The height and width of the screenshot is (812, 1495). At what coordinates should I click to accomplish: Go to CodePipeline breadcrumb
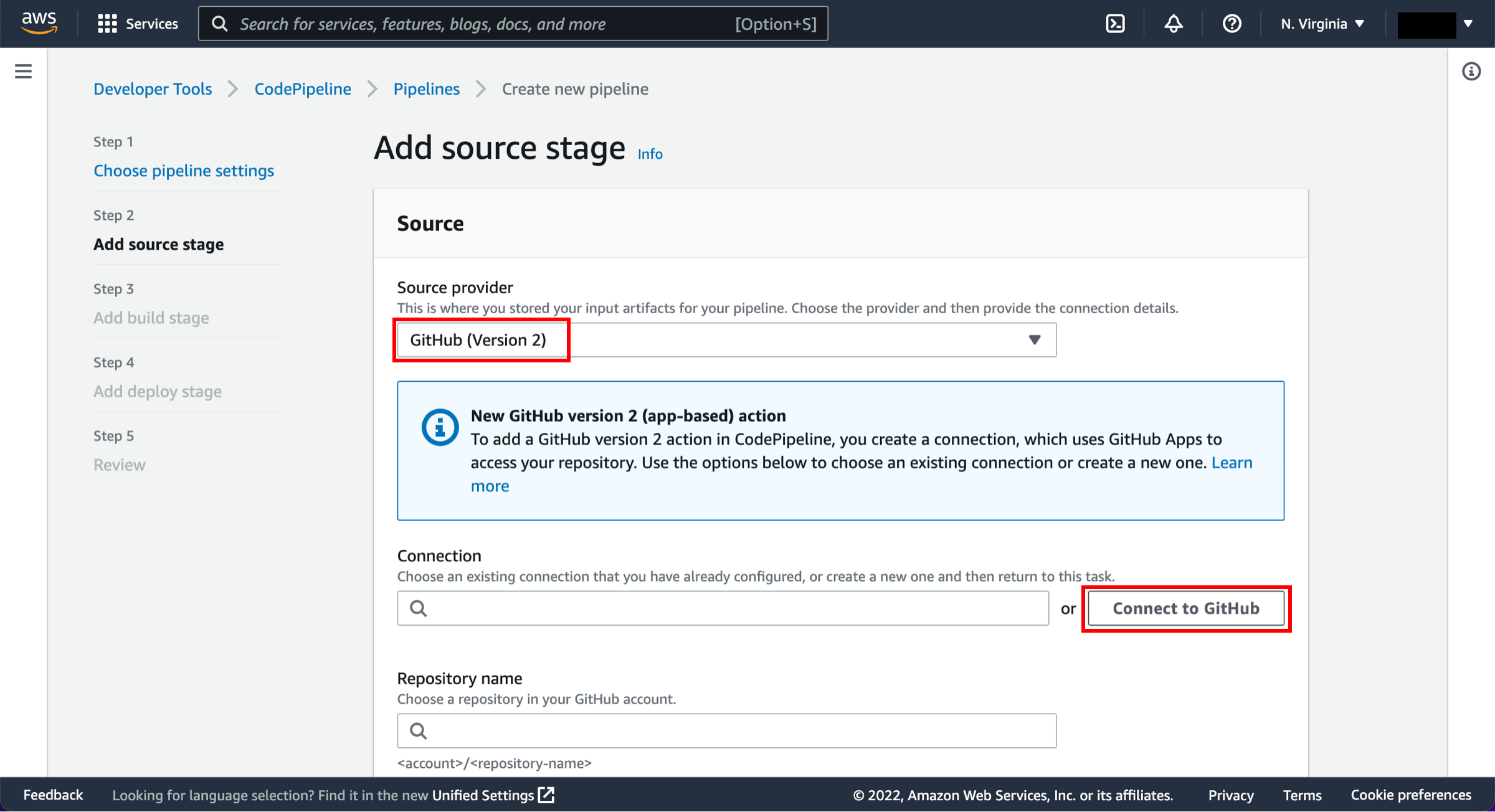point(303,89)
